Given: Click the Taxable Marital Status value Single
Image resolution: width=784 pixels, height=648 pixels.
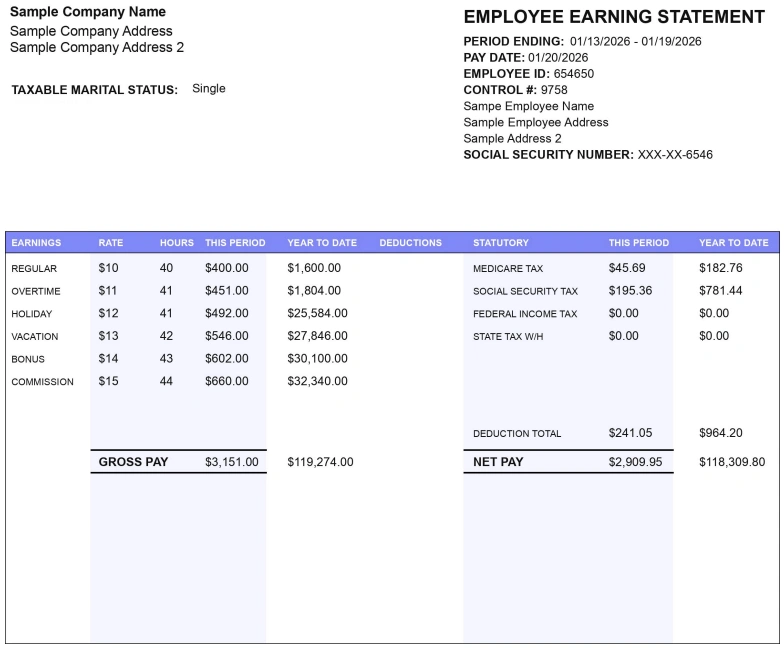Looking at the screenshot, I should pos(209,89).
